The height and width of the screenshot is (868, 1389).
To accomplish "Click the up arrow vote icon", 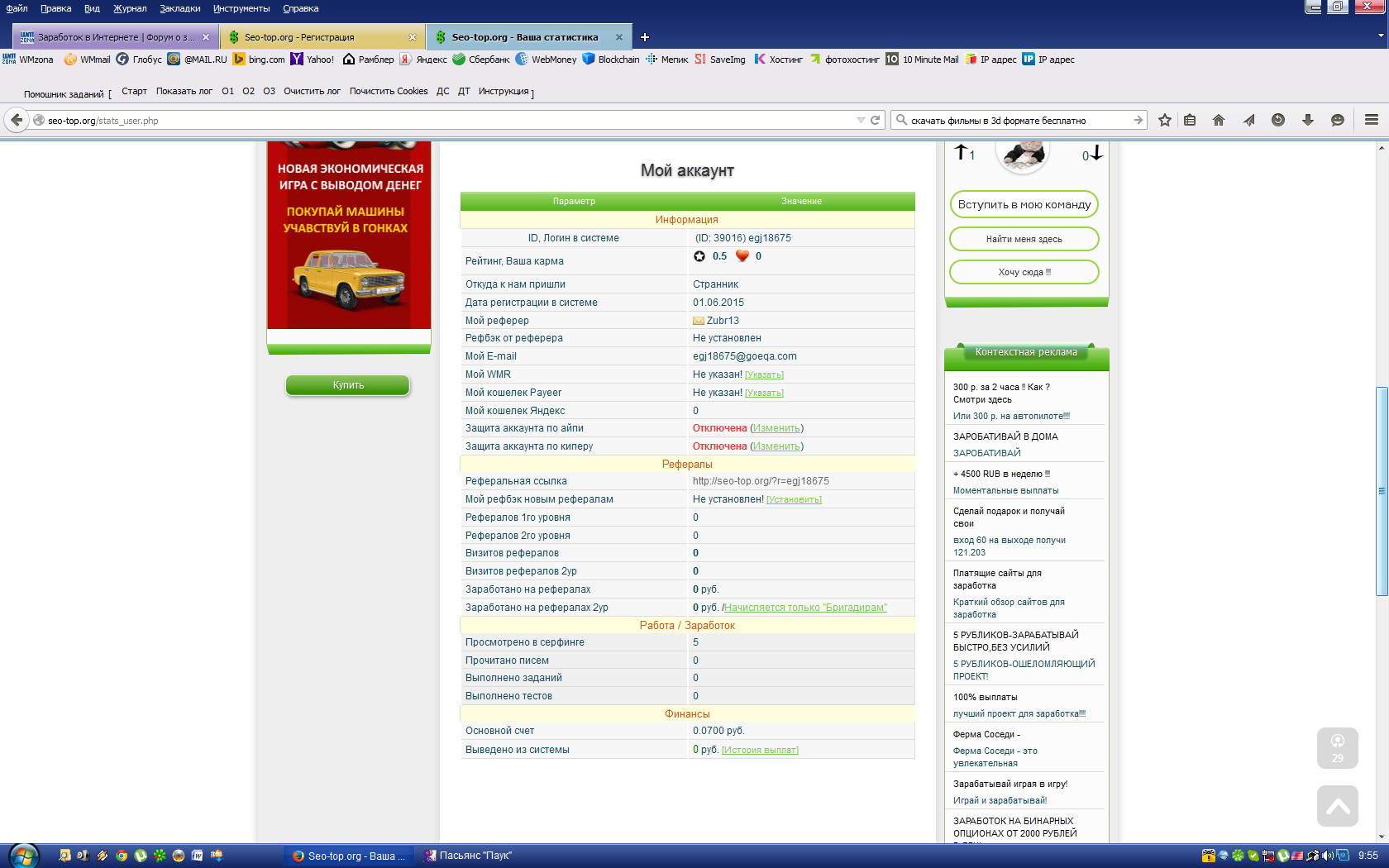I will pos(961,152).
